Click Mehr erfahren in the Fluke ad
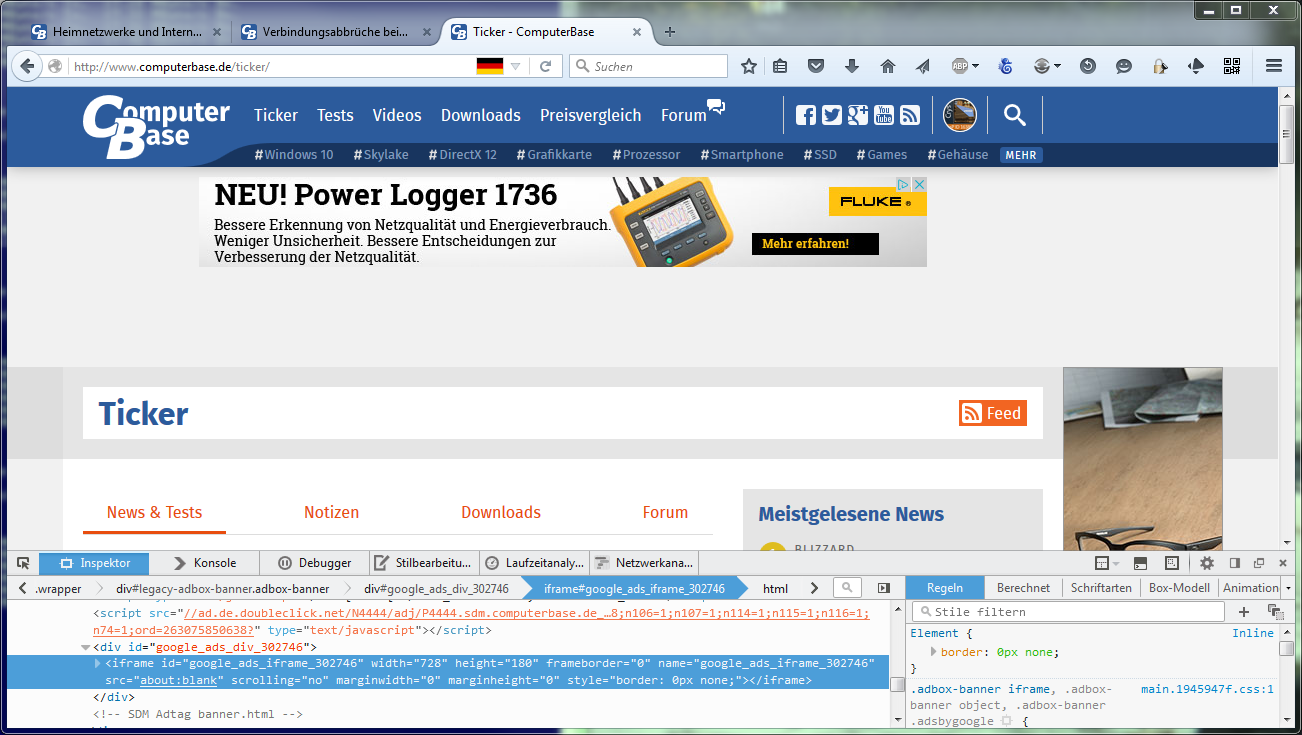Viewport: 1302px width, 735px height. point(815,244)
